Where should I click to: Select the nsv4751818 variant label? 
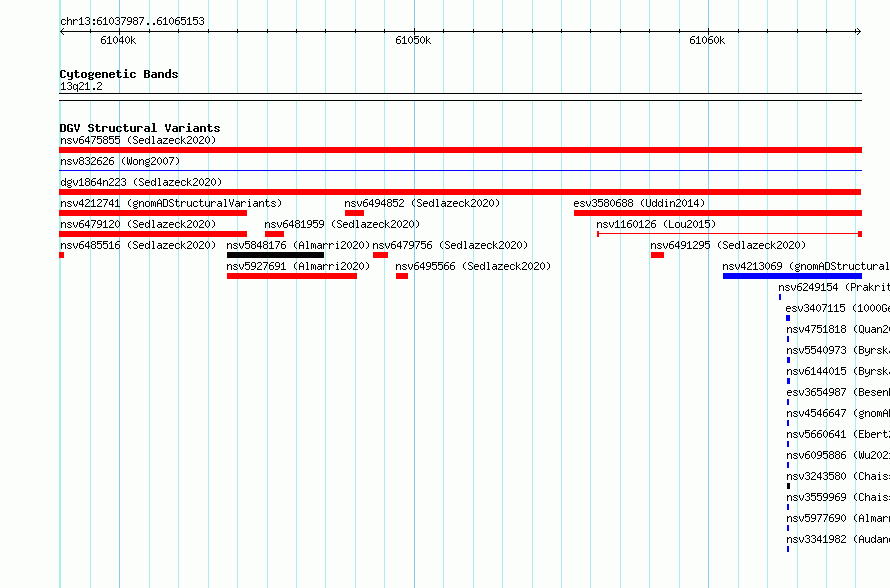[x=838, y=329]
